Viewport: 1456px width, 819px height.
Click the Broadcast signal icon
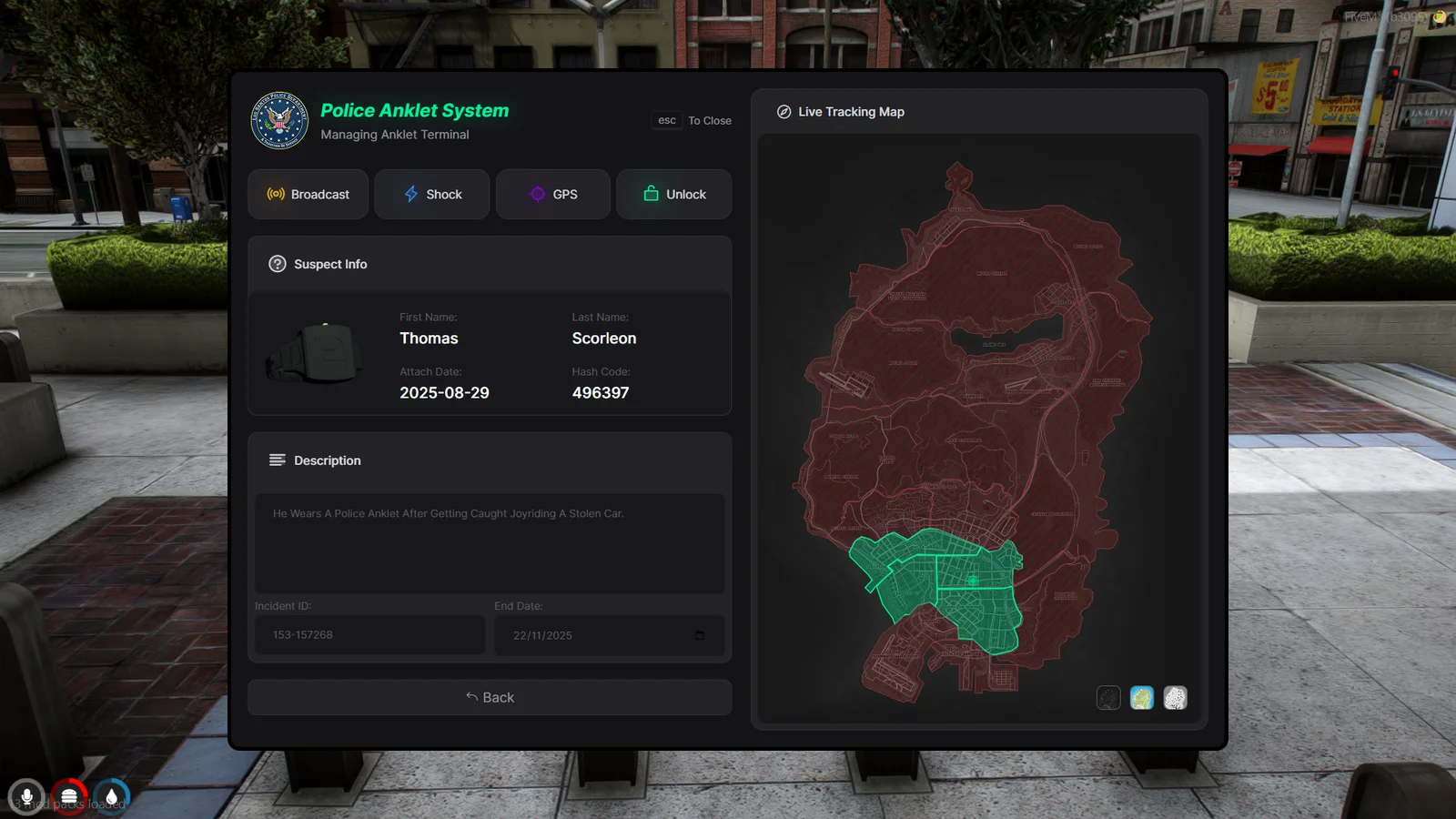click(276, 194)
